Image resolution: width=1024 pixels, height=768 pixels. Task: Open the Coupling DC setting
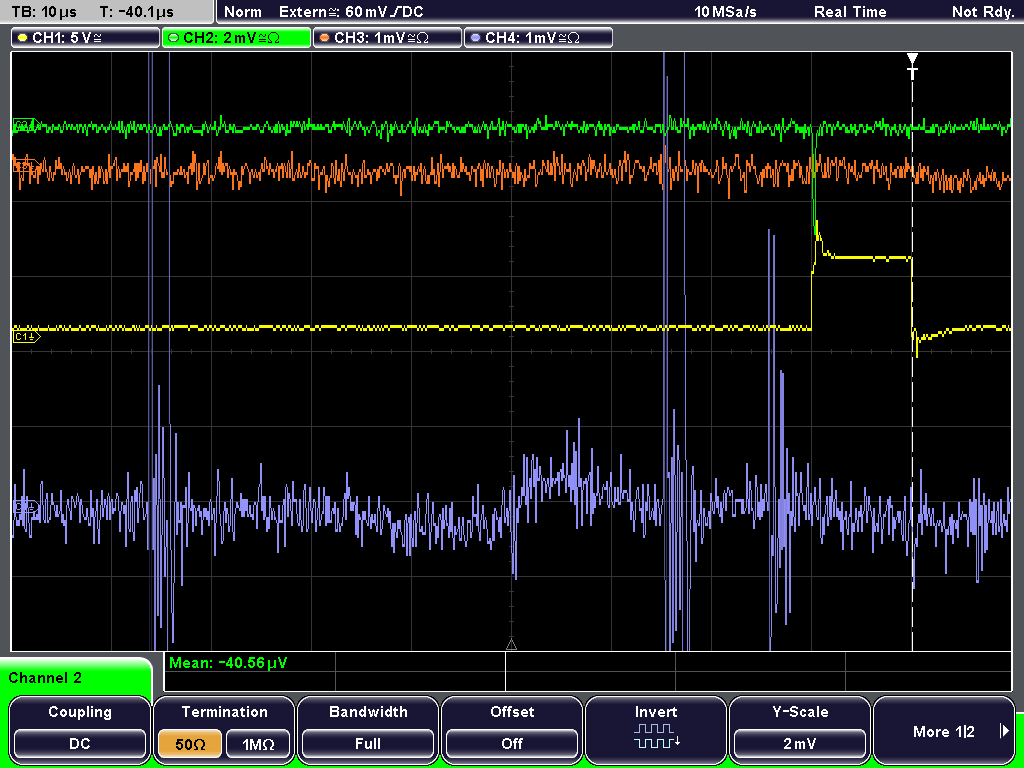pos(80,730)
